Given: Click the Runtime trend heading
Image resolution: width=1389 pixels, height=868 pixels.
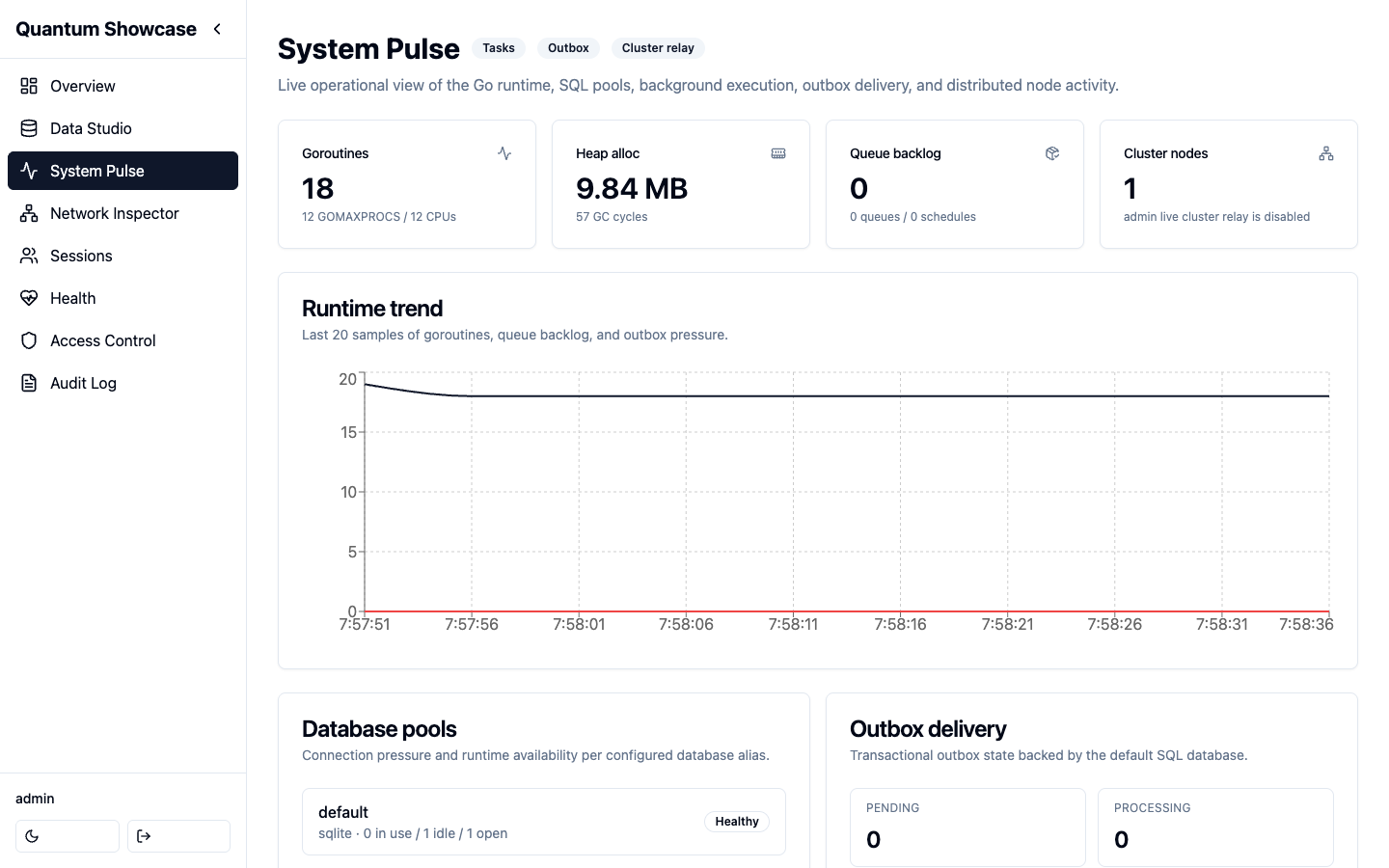Looking at the screenshot, I should pyautogui.click(x=372, y=309).
